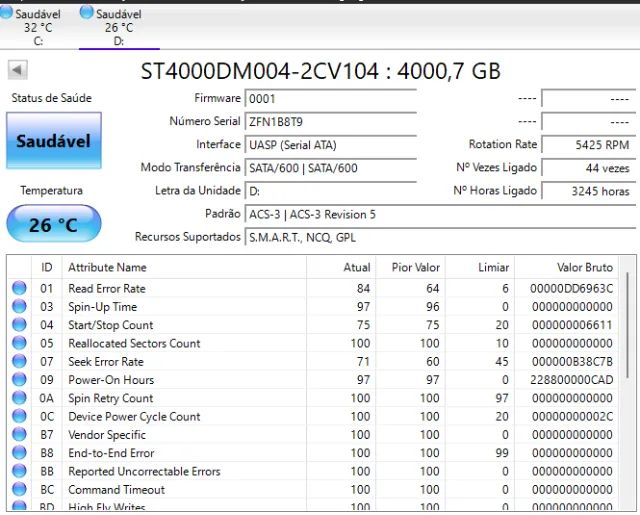The height and width of the screenshot is (515, 640).
Task: Click raw value 00000000002C
Action: 572,417
